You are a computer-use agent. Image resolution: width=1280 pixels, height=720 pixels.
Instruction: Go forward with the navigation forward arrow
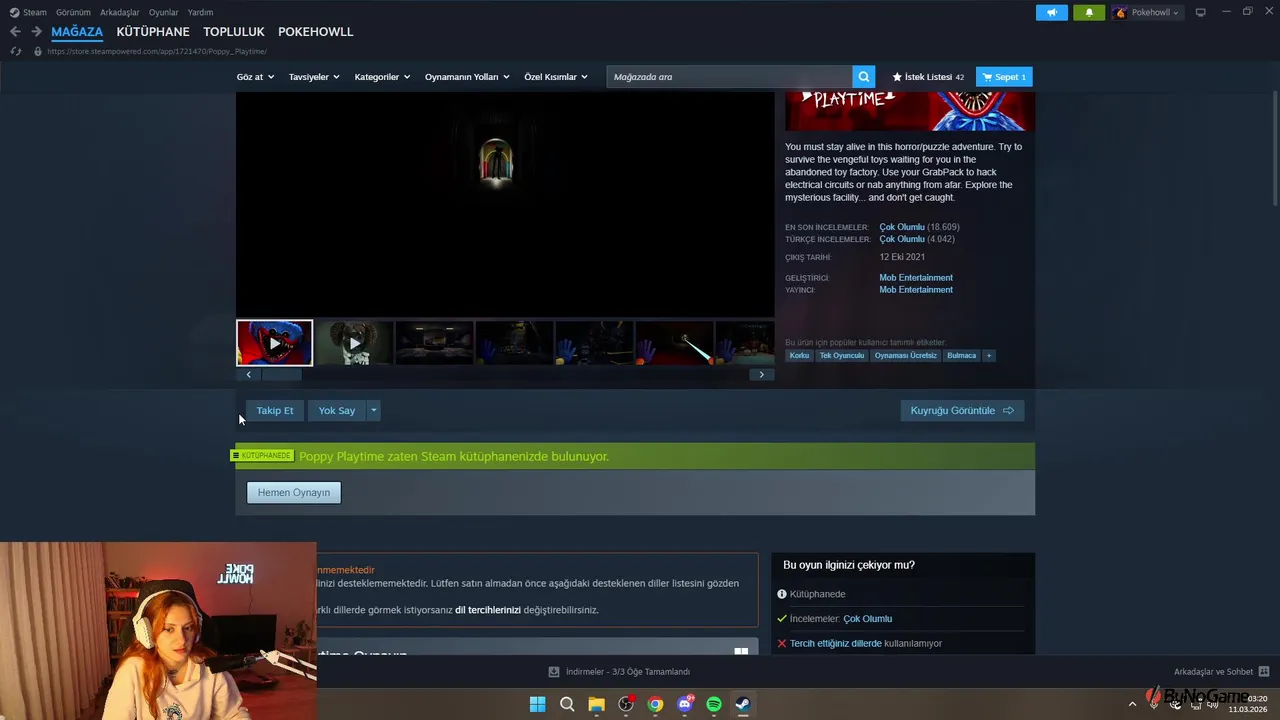[x=36, y=32]
